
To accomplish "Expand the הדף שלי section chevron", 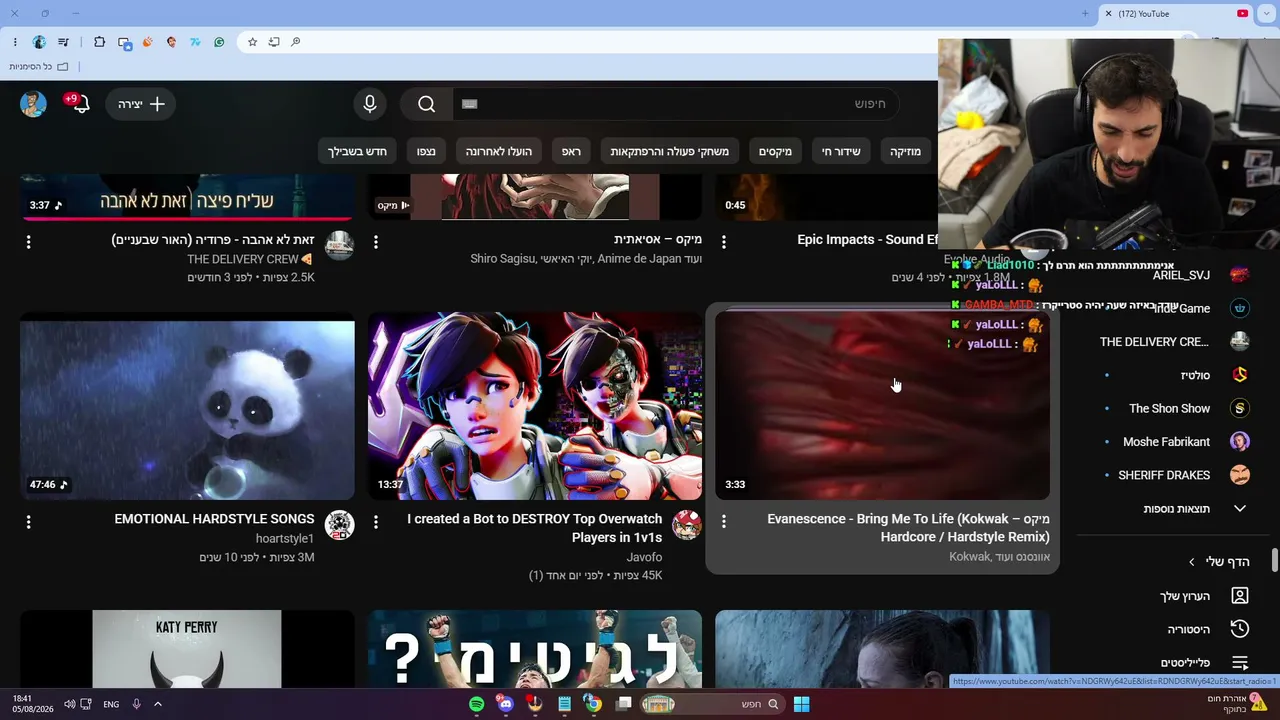I will (1191, 562).
